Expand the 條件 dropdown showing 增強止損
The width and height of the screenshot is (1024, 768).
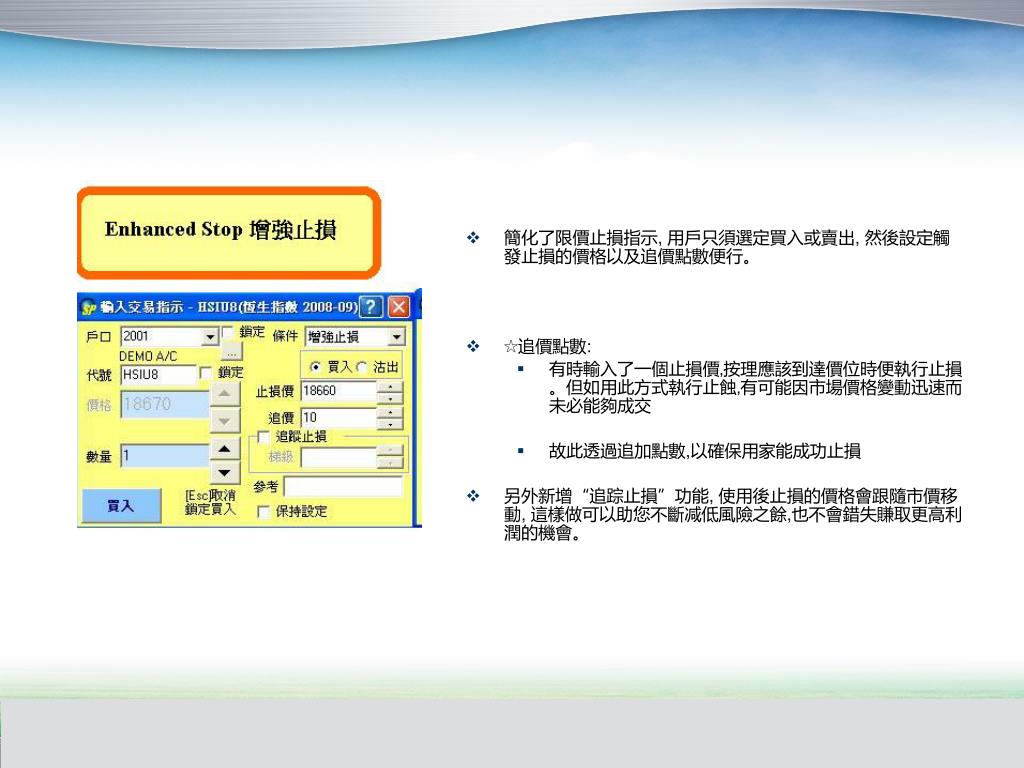(396, 337)
